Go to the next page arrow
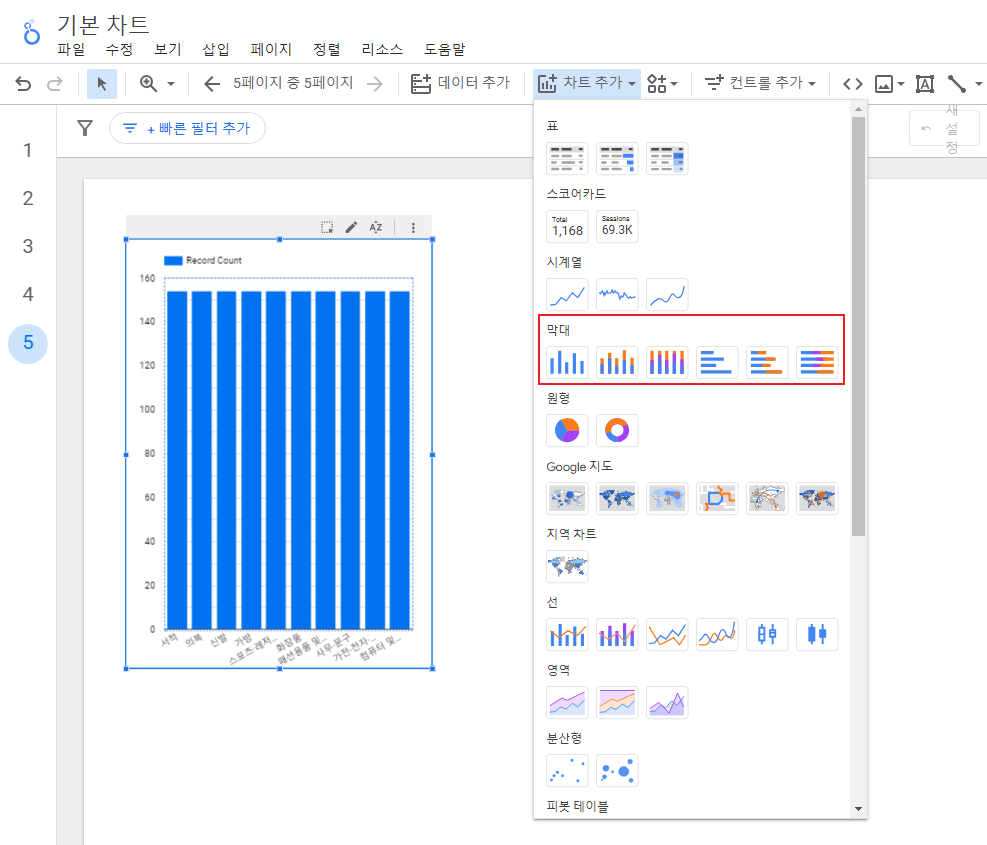This screenshot has height=845, width=987. [x=375, y=83]
